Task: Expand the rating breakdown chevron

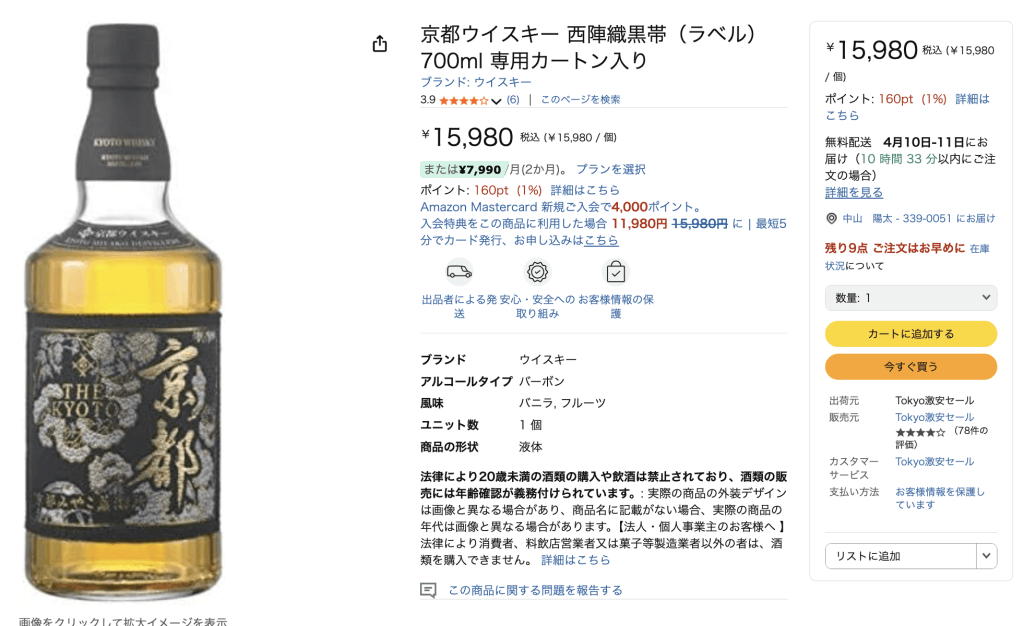Action: click(x=496, y=101)
